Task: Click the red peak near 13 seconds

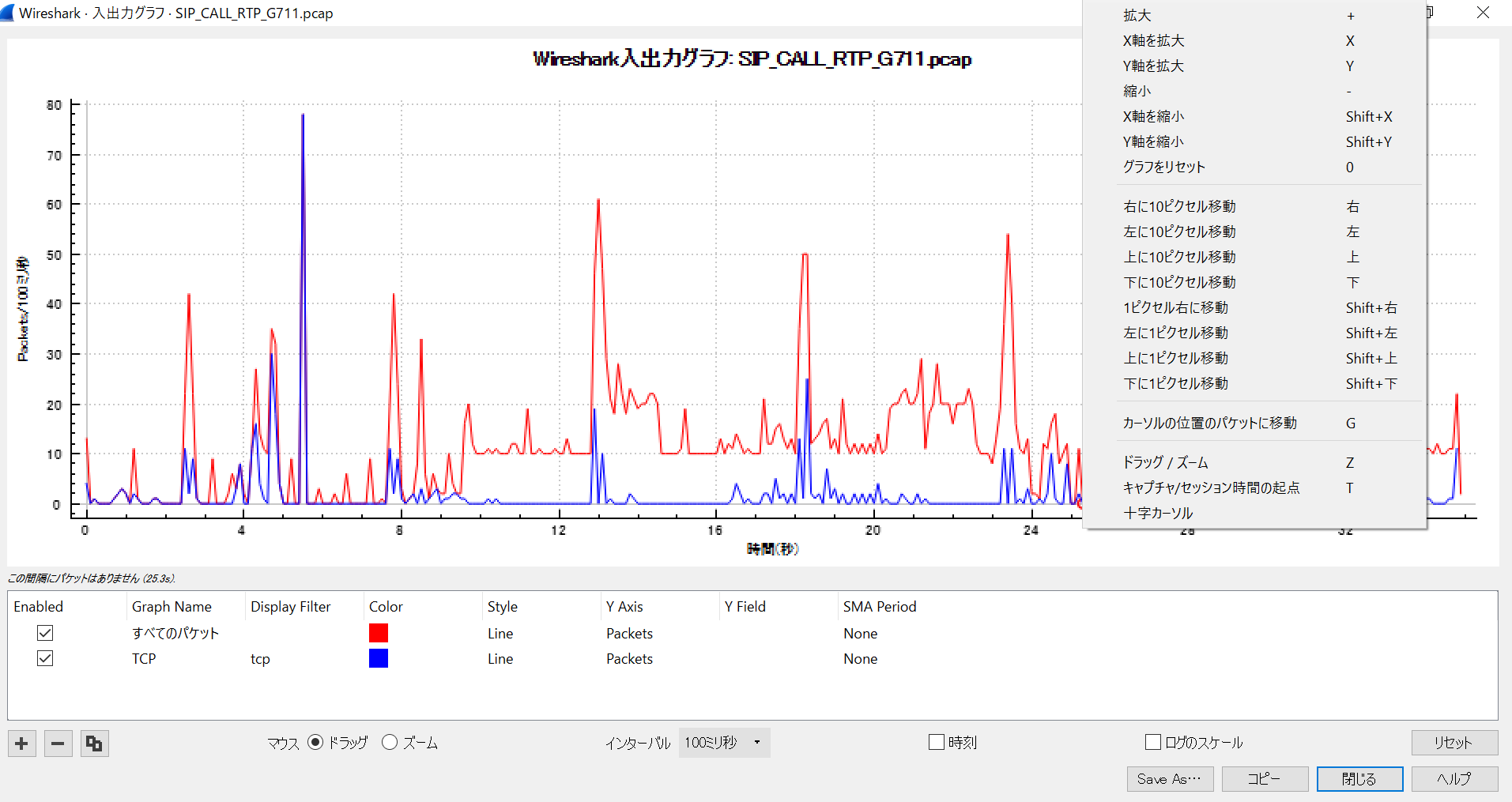Action: click(x=598, y=202)
